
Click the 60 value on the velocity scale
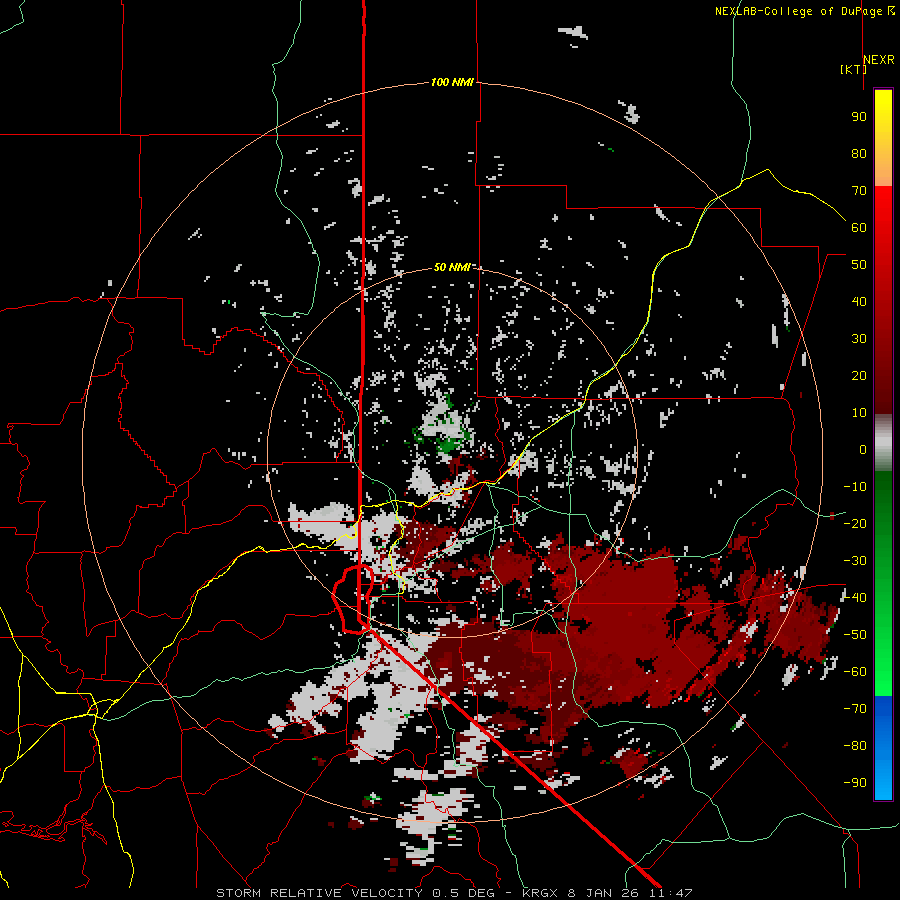(859, 227)
